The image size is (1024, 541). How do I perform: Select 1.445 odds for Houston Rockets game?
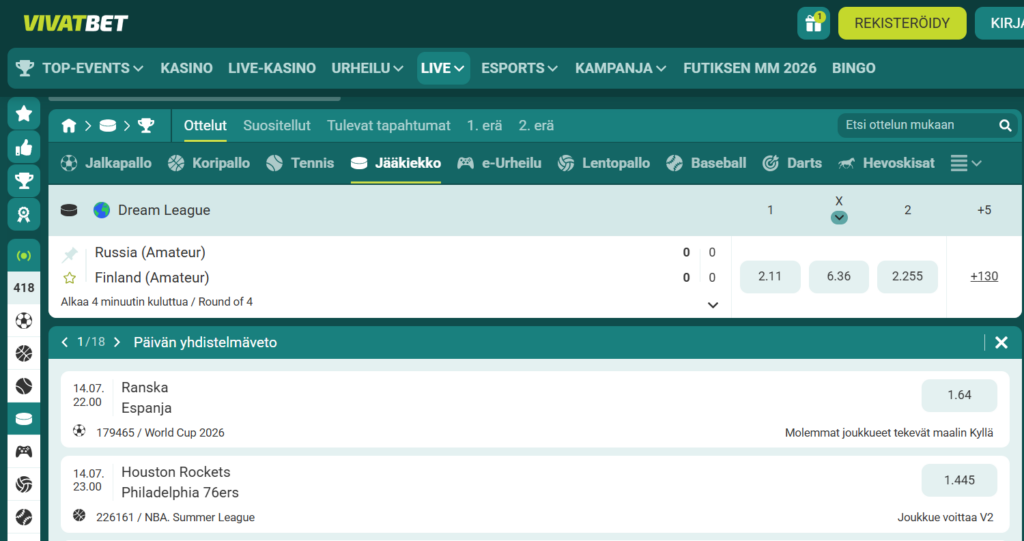(959, 480)
